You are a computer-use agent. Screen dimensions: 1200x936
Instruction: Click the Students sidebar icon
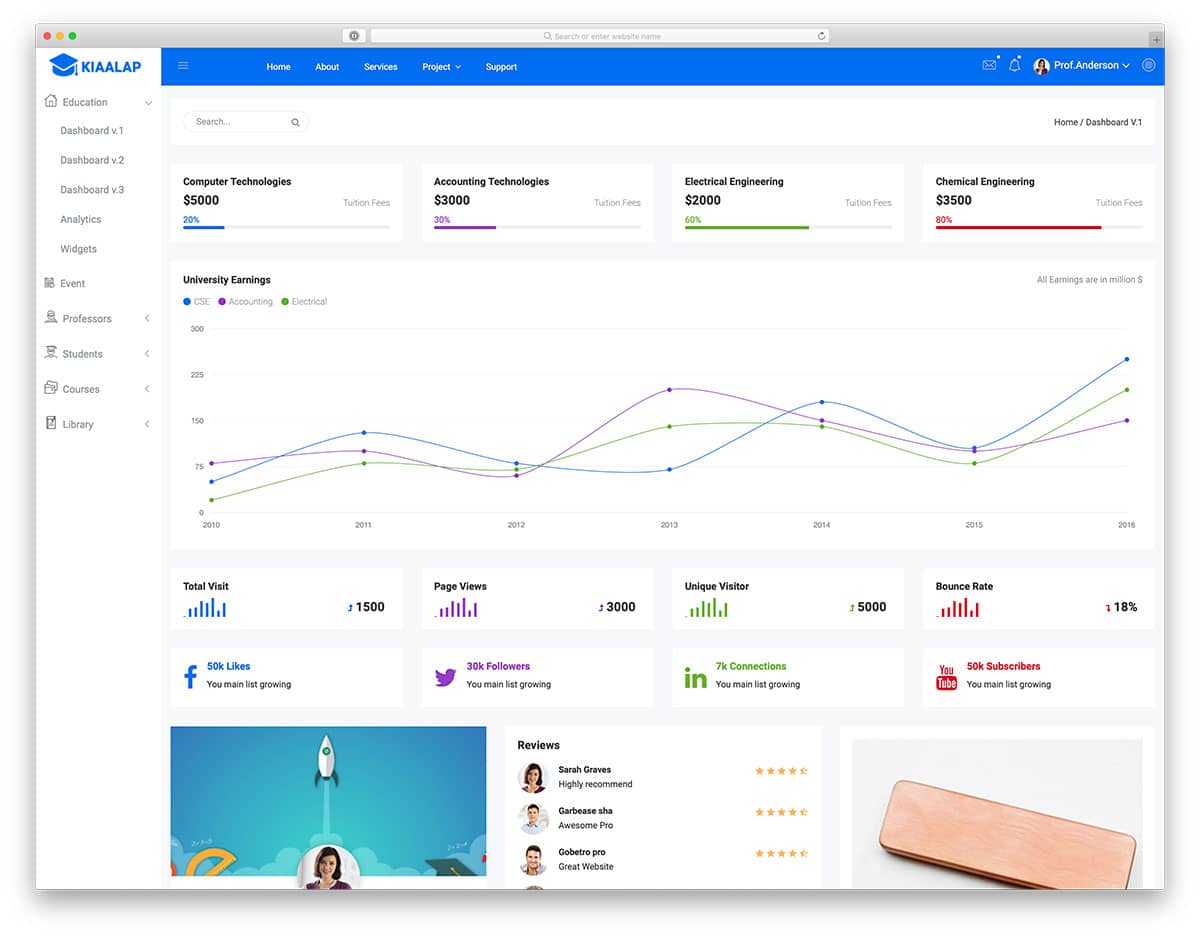[x=49, y=353]
